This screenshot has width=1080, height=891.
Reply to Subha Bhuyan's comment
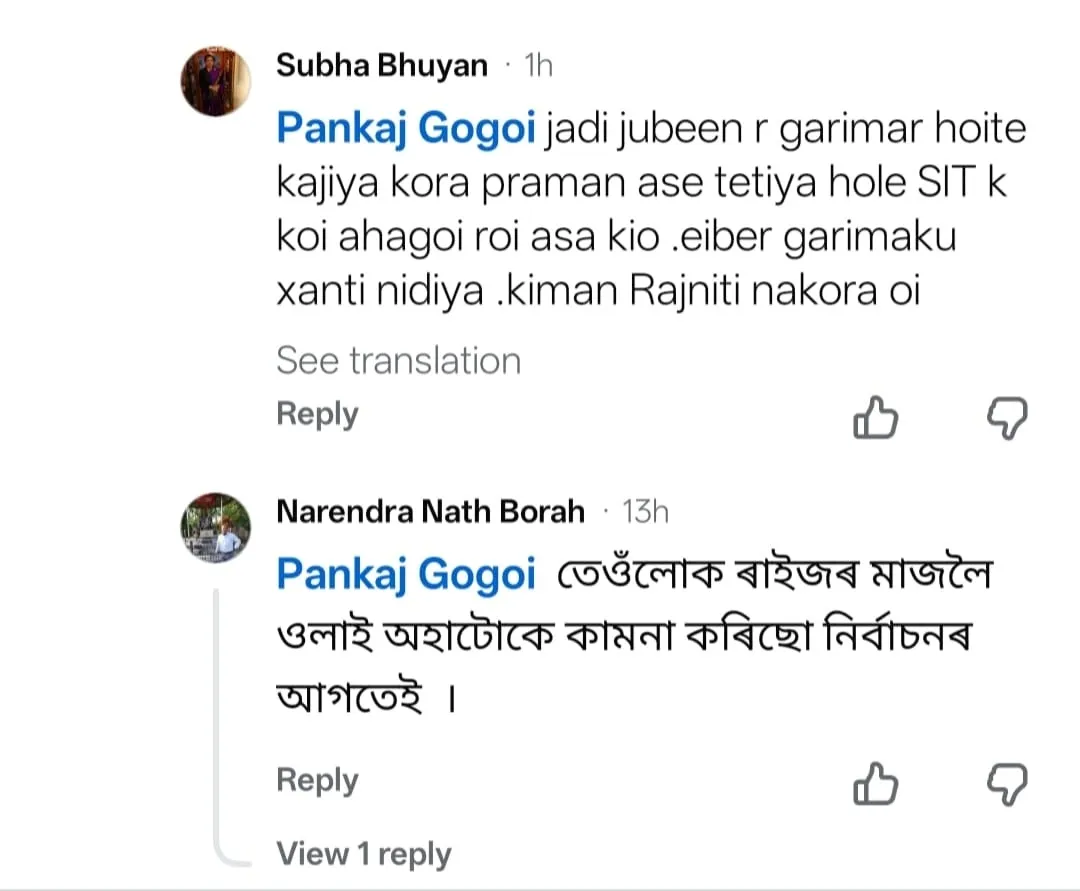point(317,413)
